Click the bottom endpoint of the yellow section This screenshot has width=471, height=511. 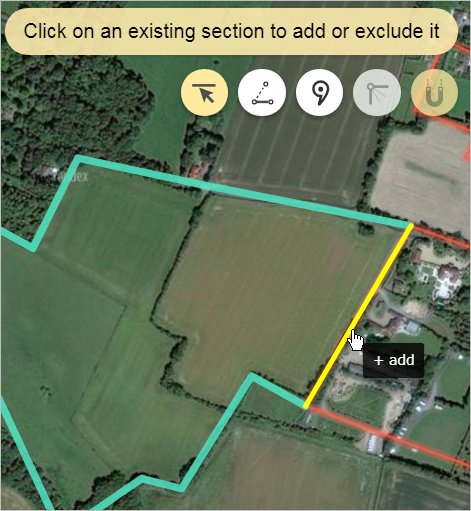305,406
